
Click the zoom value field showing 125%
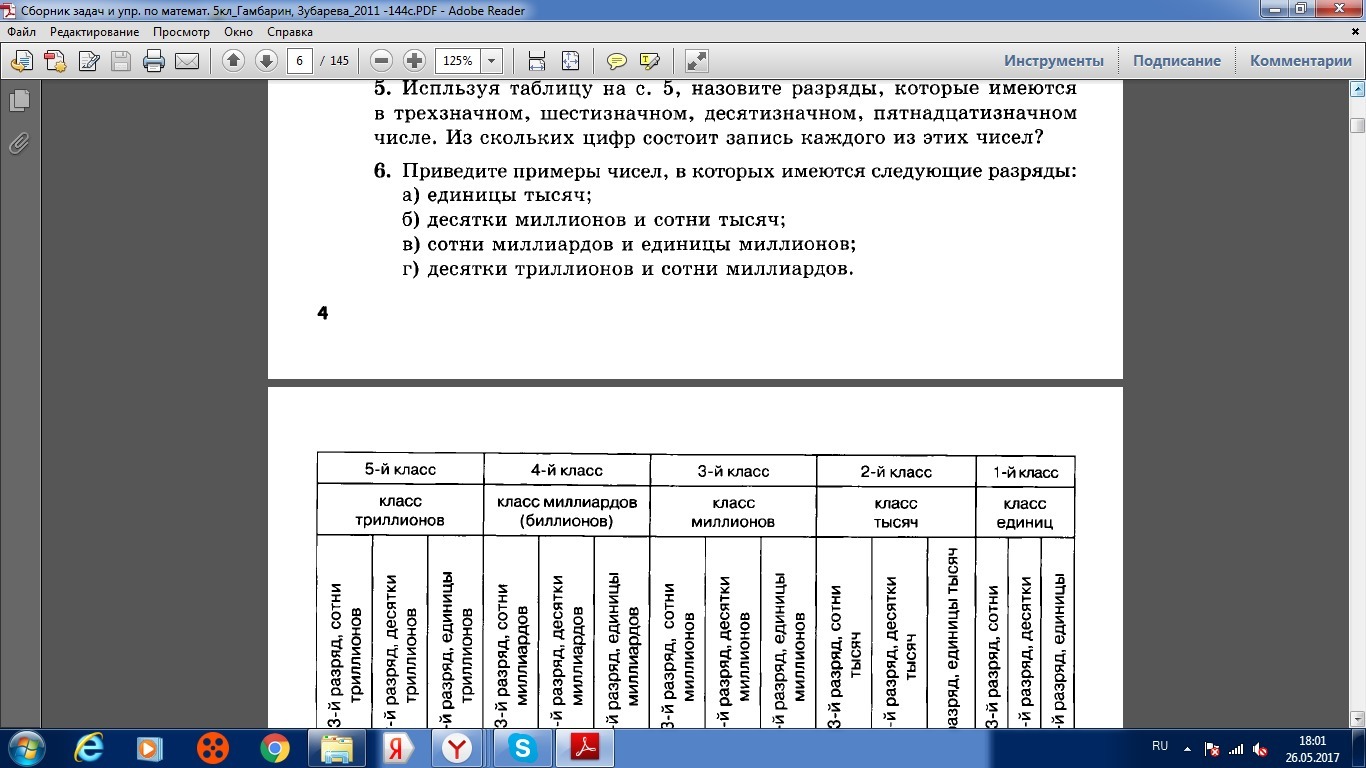click(x=458, y=61)
